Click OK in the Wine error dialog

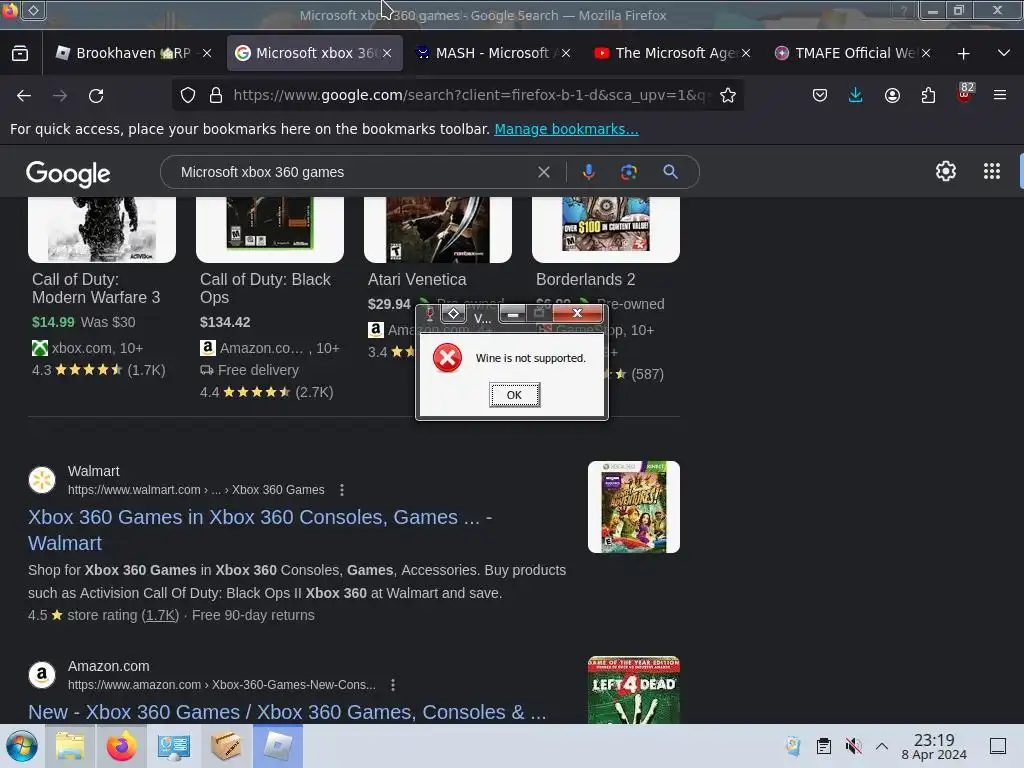point(515,395)
